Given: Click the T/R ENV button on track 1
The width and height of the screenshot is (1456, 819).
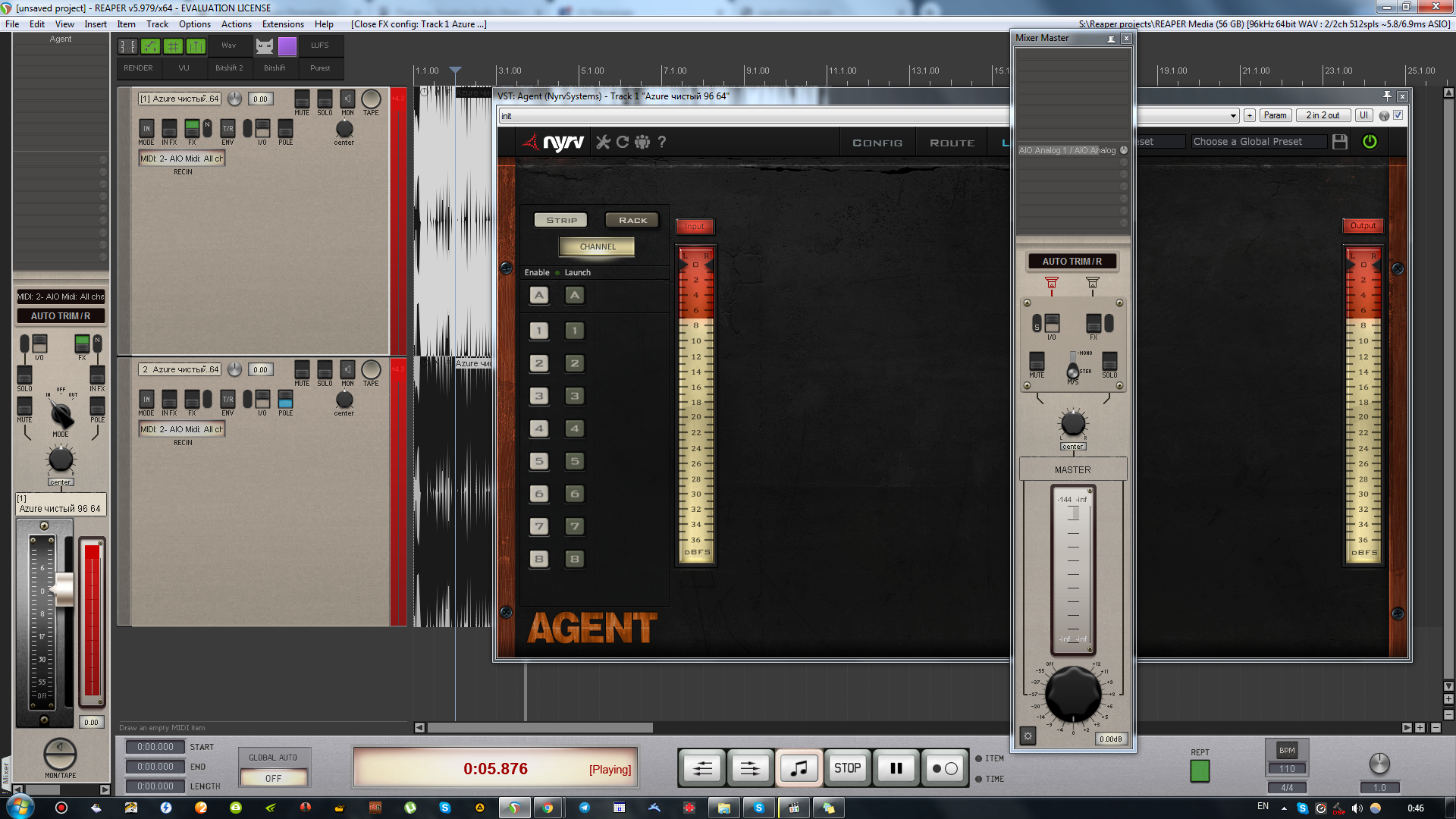Looking at the screenshot, I should [x=227, y=128].
